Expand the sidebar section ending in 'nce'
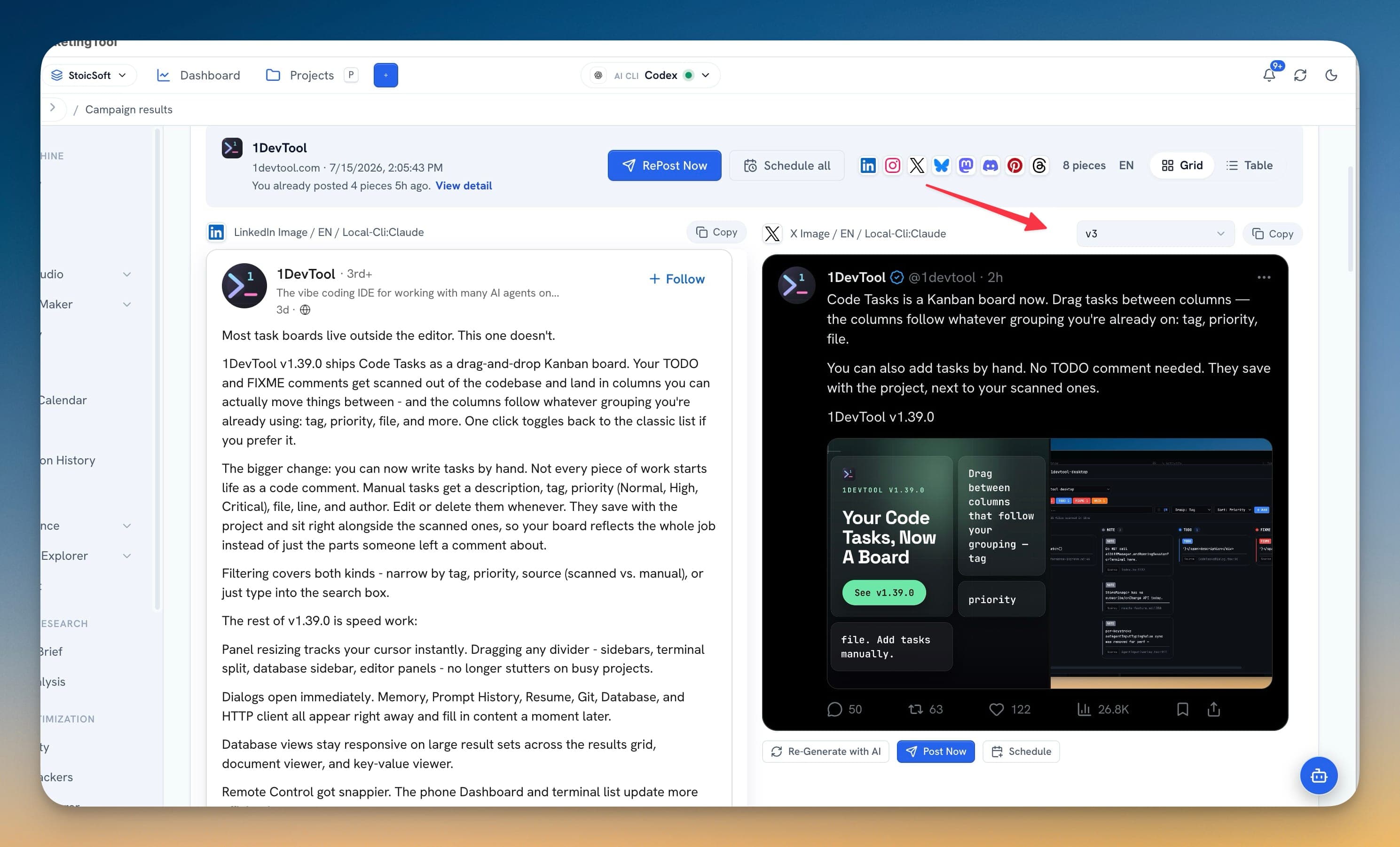 point(127,526)
